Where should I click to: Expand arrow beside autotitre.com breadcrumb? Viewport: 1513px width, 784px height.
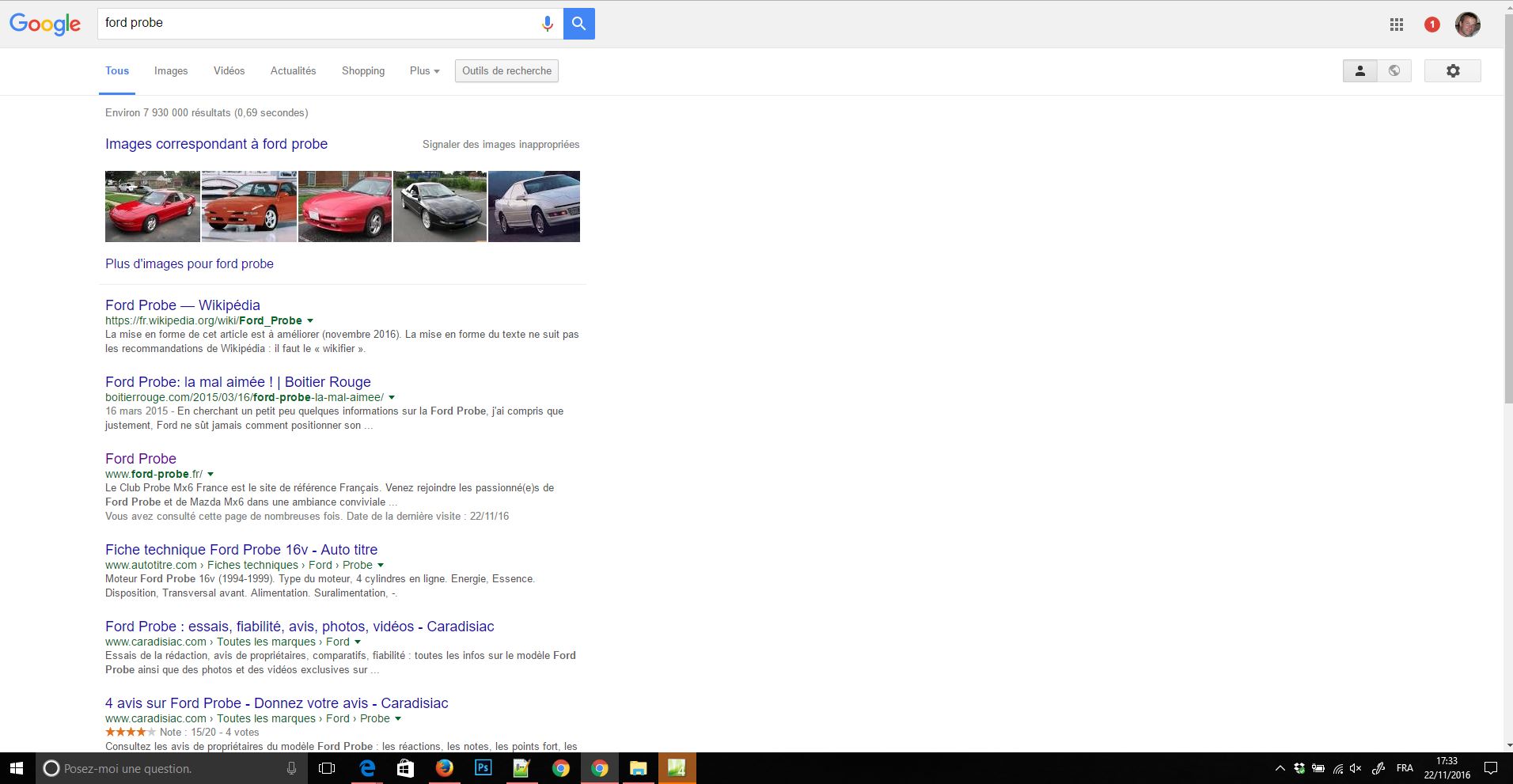(x=381, y=565)
